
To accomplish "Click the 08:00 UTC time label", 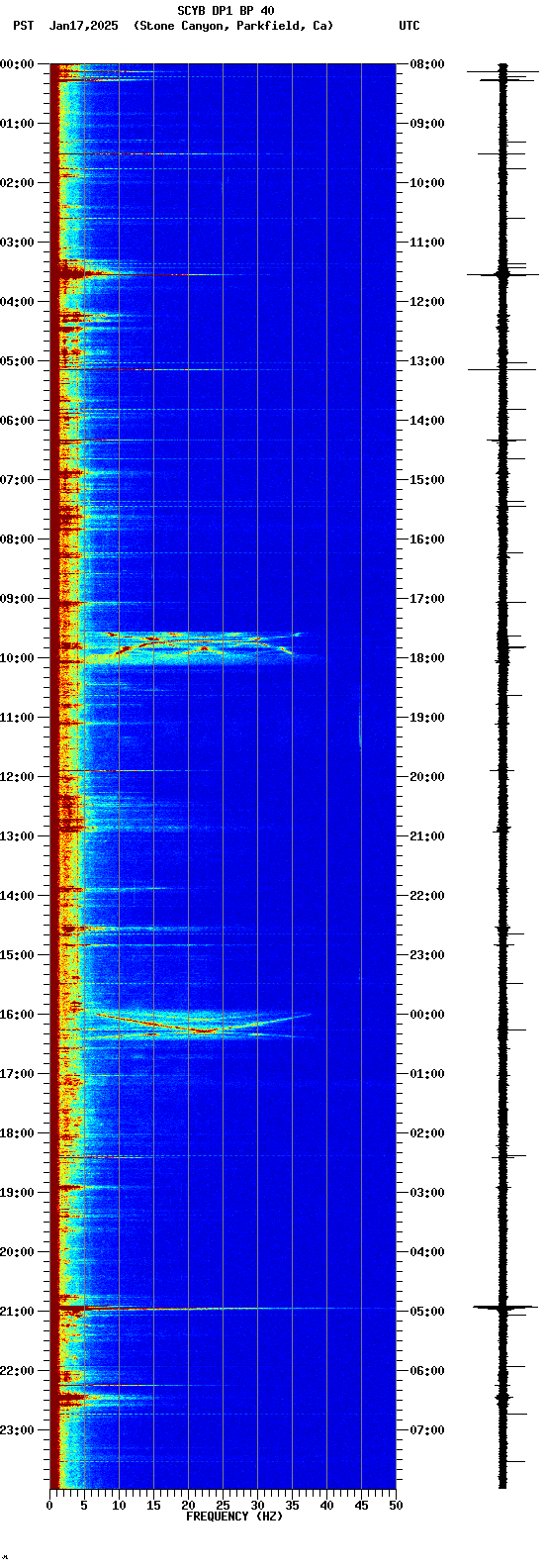I will click(x=427, y=64).
